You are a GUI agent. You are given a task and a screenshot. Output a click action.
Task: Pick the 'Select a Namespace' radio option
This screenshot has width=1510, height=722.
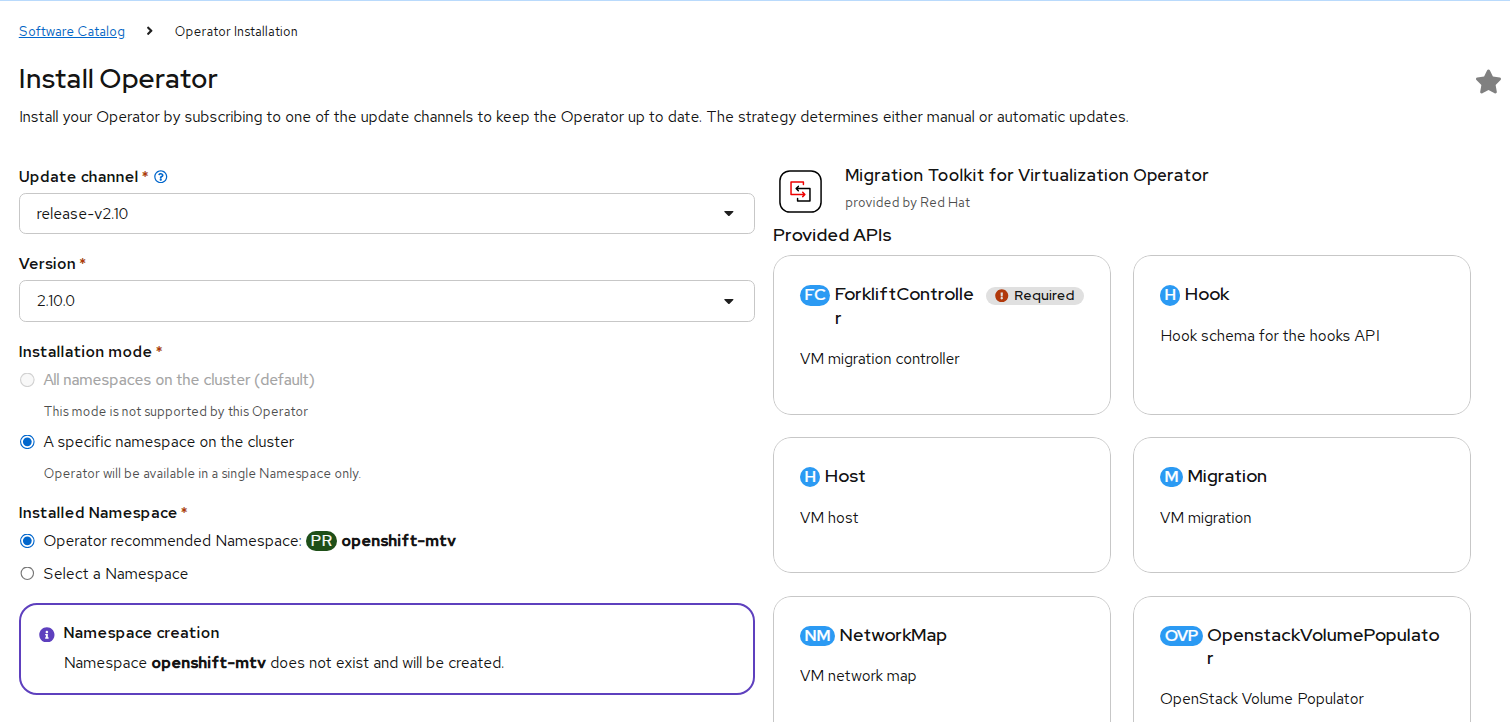pos(27,574)
